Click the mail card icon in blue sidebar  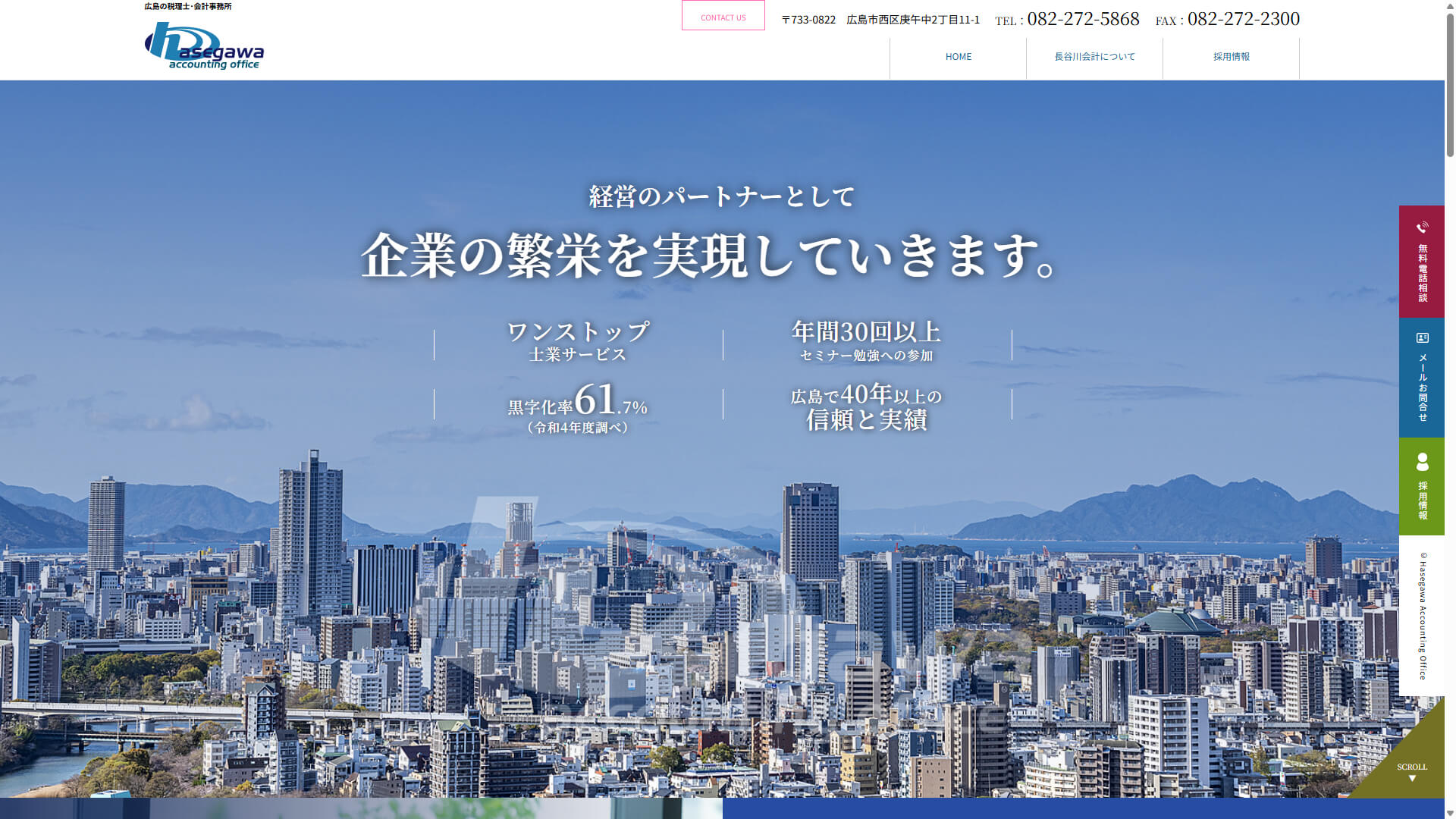click(1422, 337)
